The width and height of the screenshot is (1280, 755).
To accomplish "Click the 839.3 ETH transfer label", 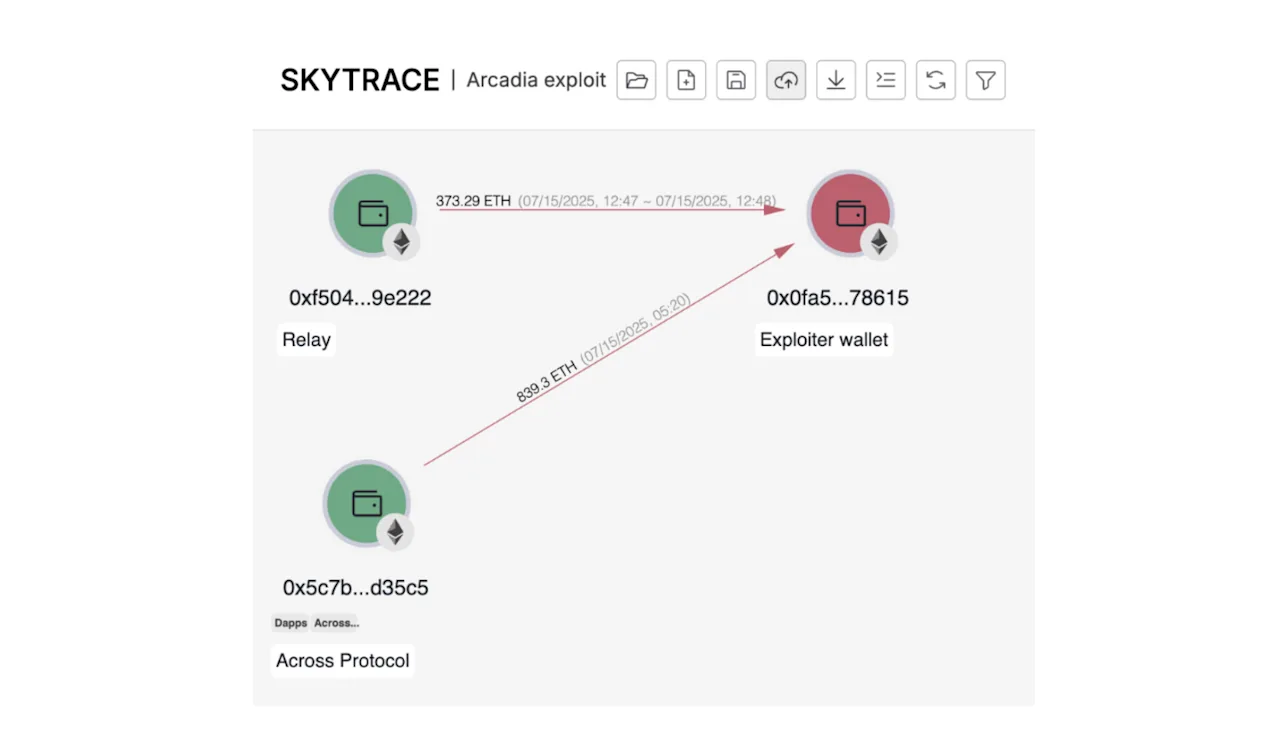I will point(547,381).
